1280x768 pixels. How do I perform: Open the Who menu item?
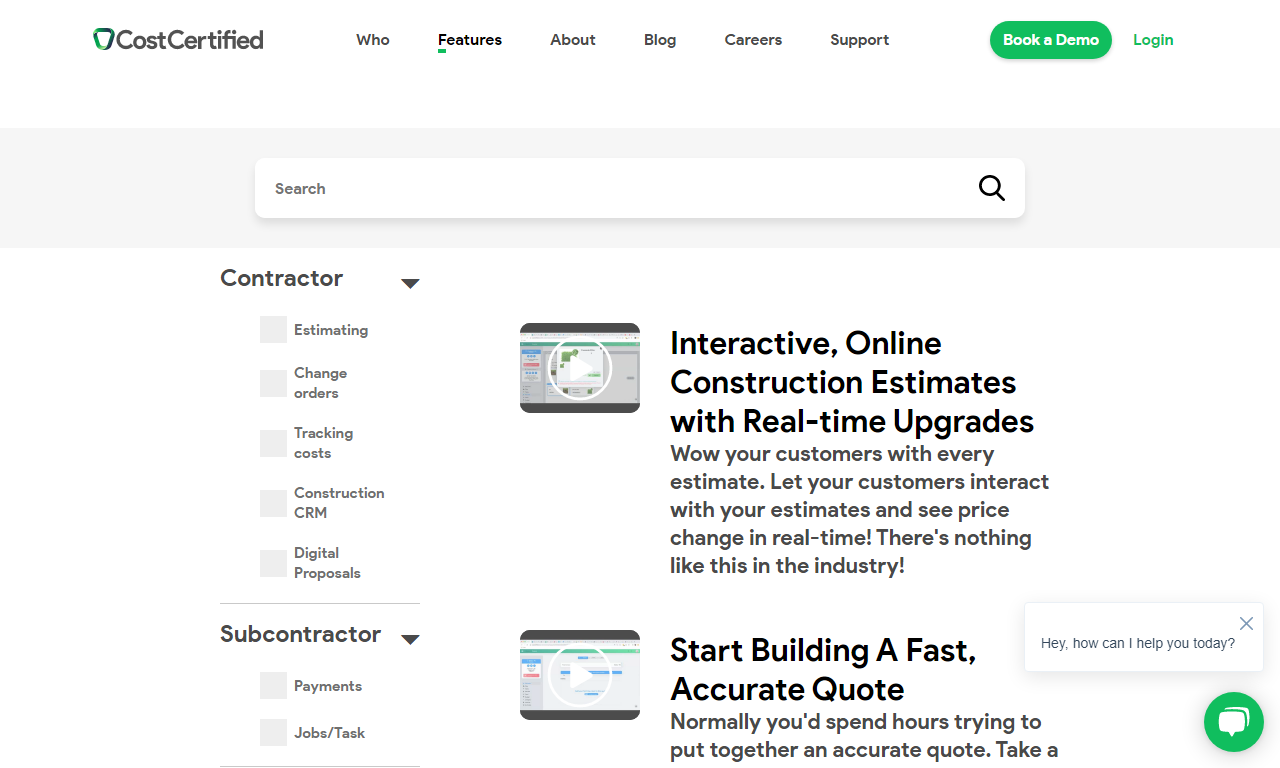click(x=373, y=40)
